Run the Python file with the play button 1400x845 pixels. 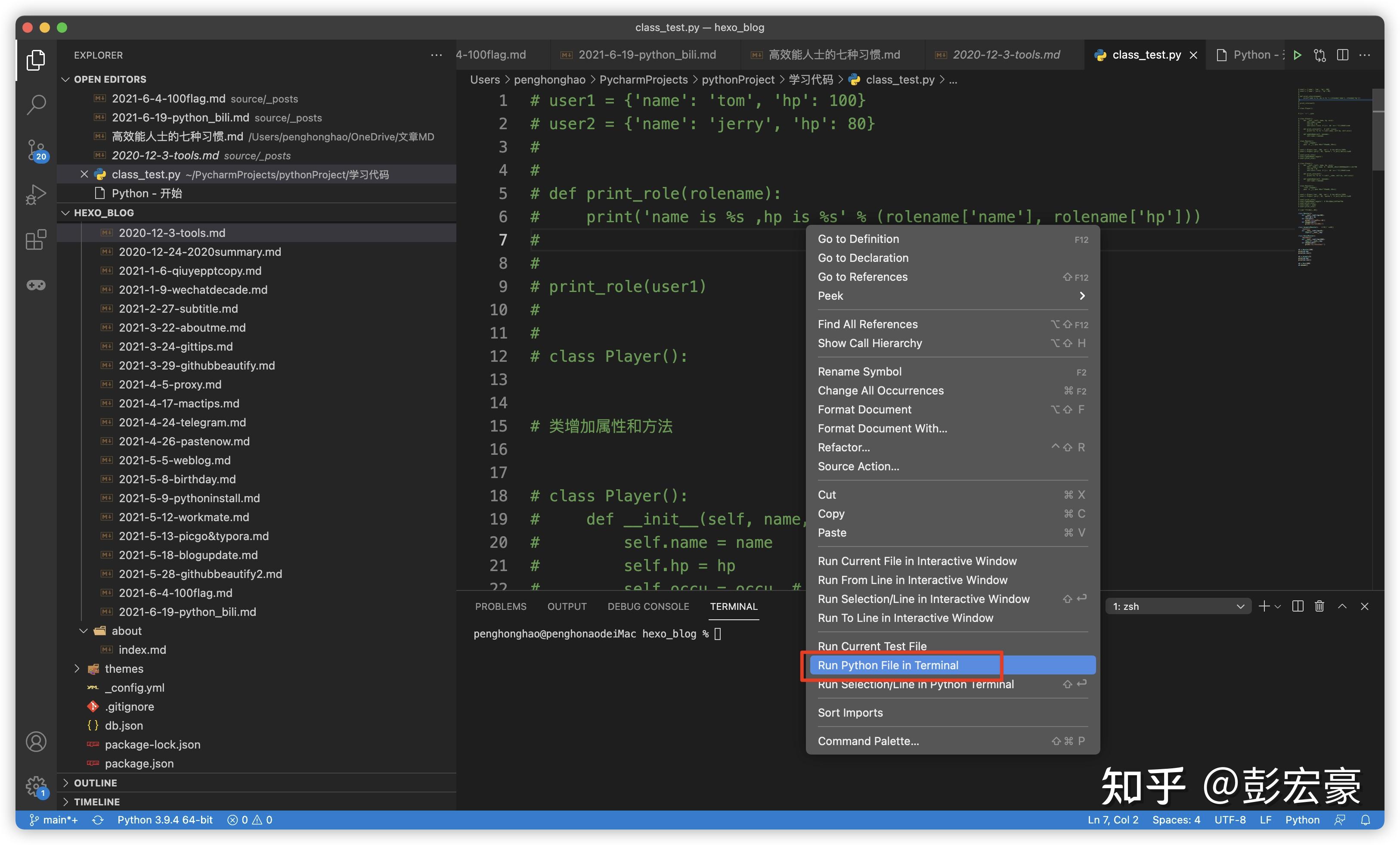click(x=1297, y=55)
